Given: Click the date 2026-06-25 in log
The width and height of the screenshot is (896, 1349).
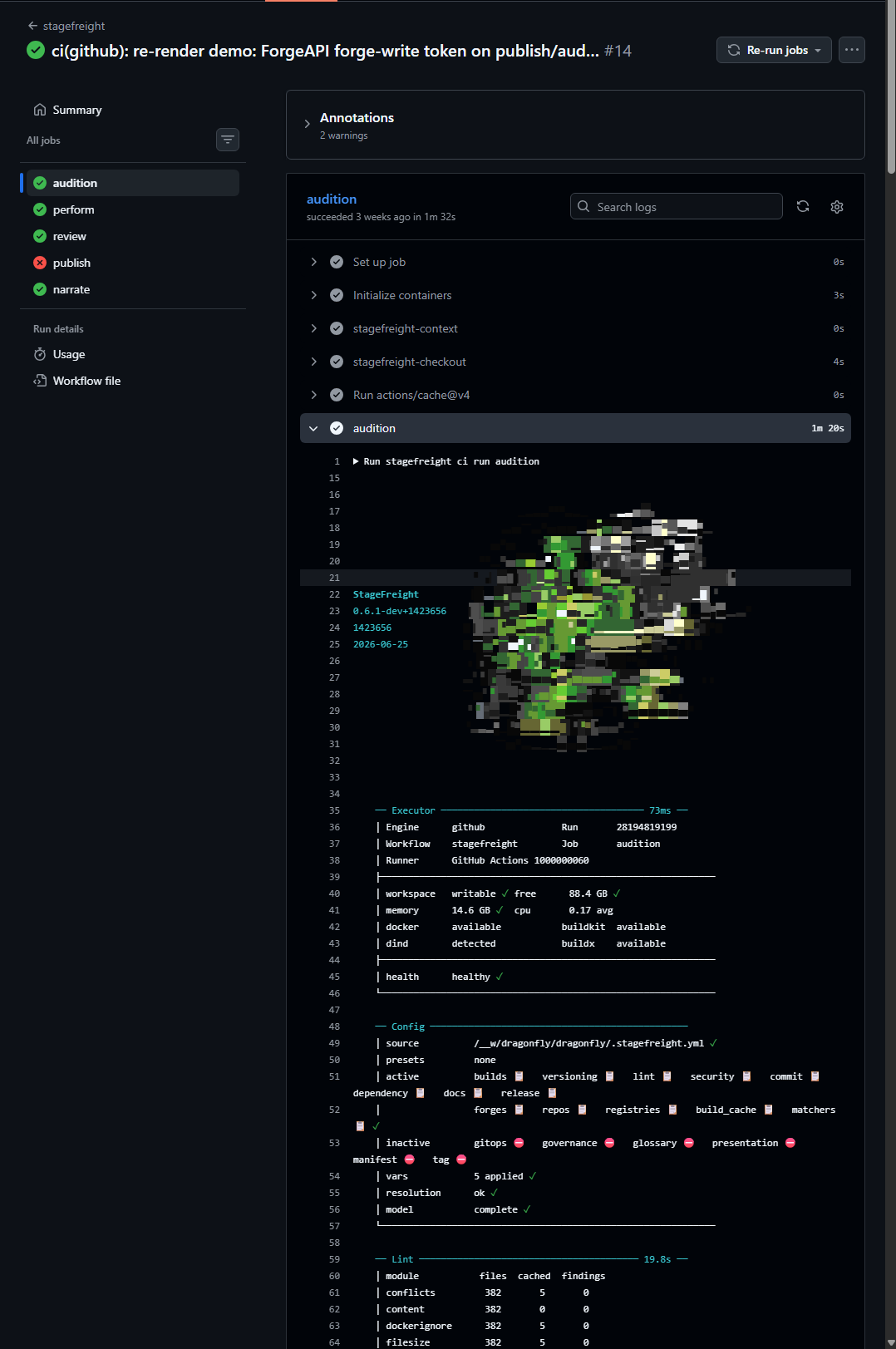Looking at the screenshot, I should [x=381, y=644].
